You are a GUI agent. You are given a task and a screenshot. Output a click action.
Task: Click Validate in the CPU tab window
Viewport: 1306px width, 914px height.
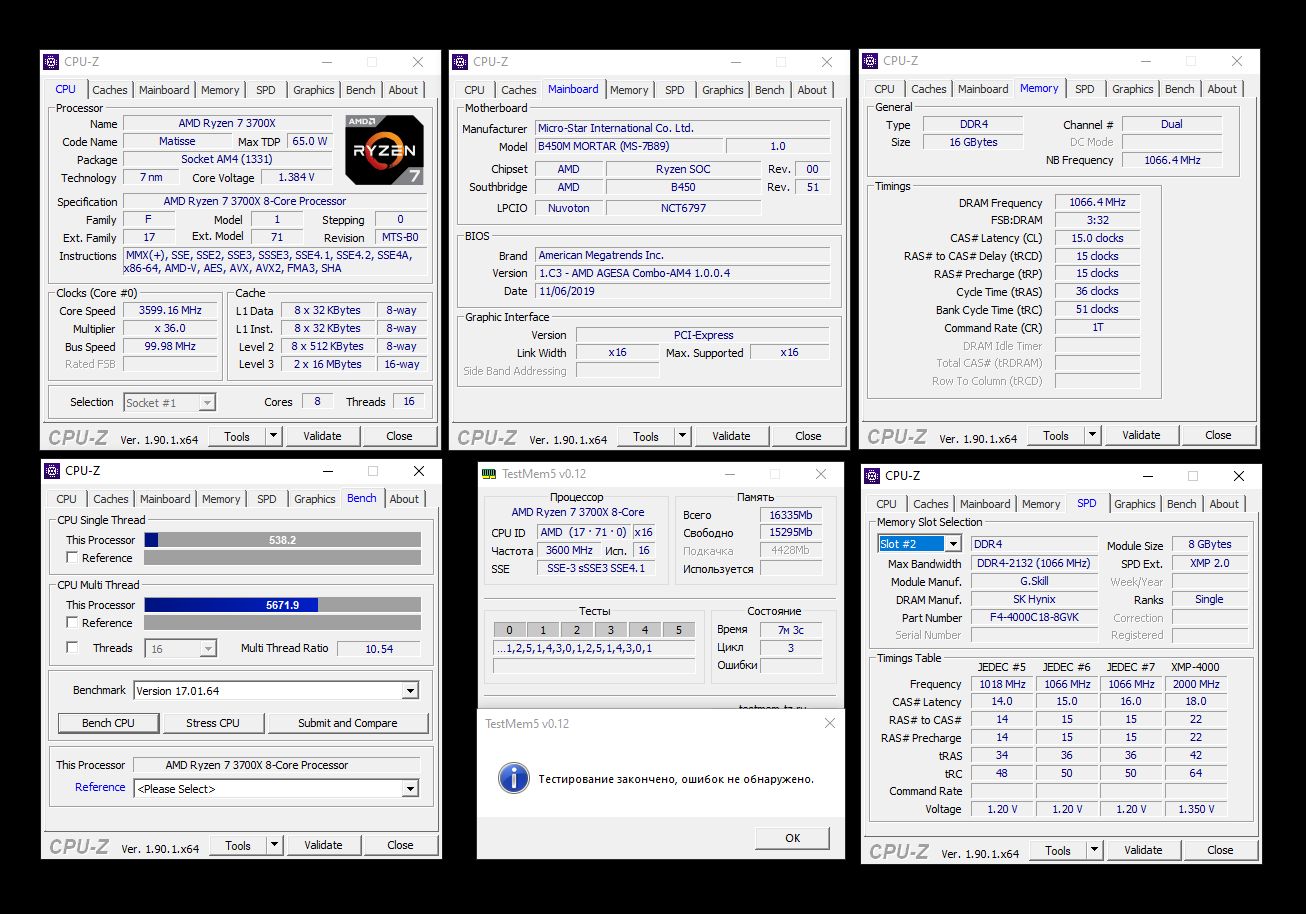(x=322, y=436)
